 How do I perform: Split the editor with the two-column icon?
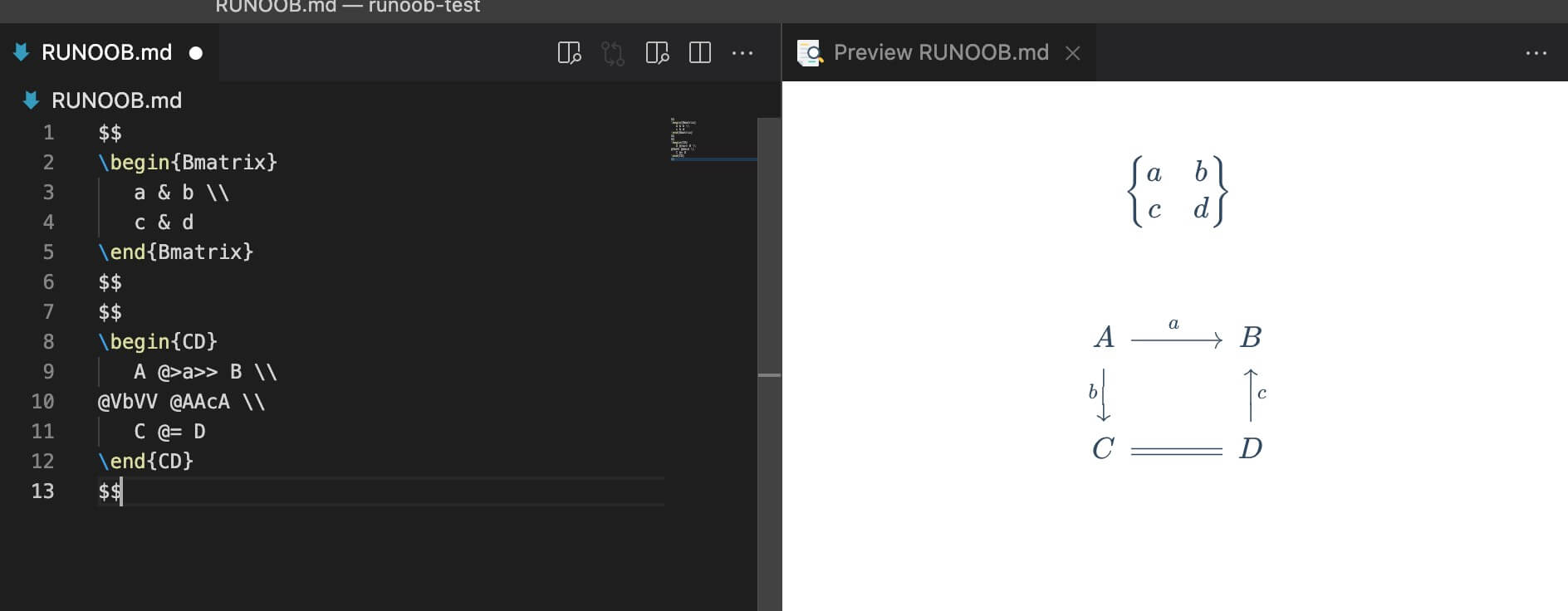[x=700, y=53]
